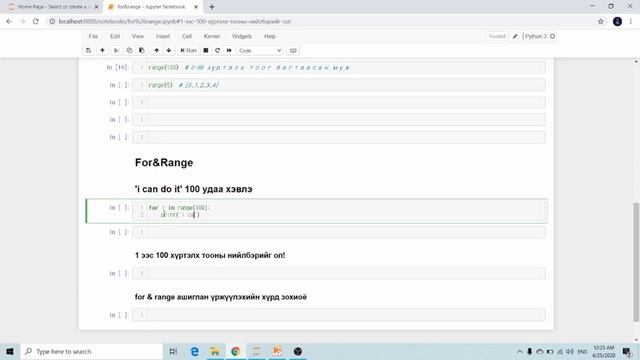Copy selected cells using copy icon
Screen dimensions: 640x360
click(129, 50)
